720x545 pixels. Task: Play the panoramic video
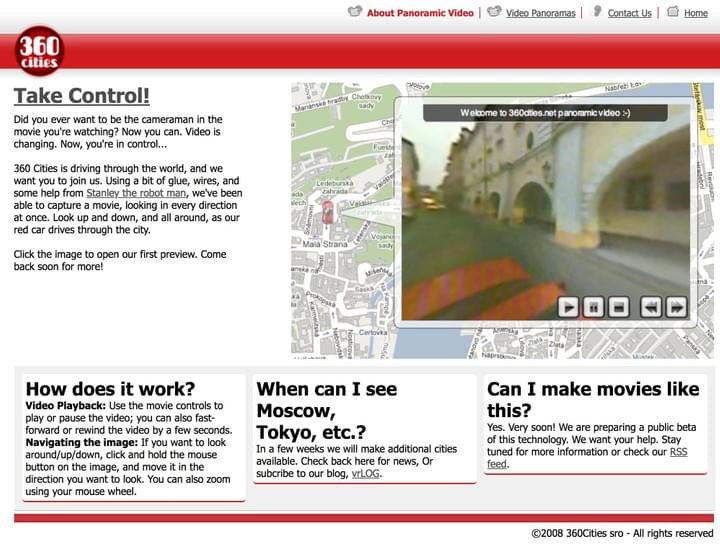568,307
